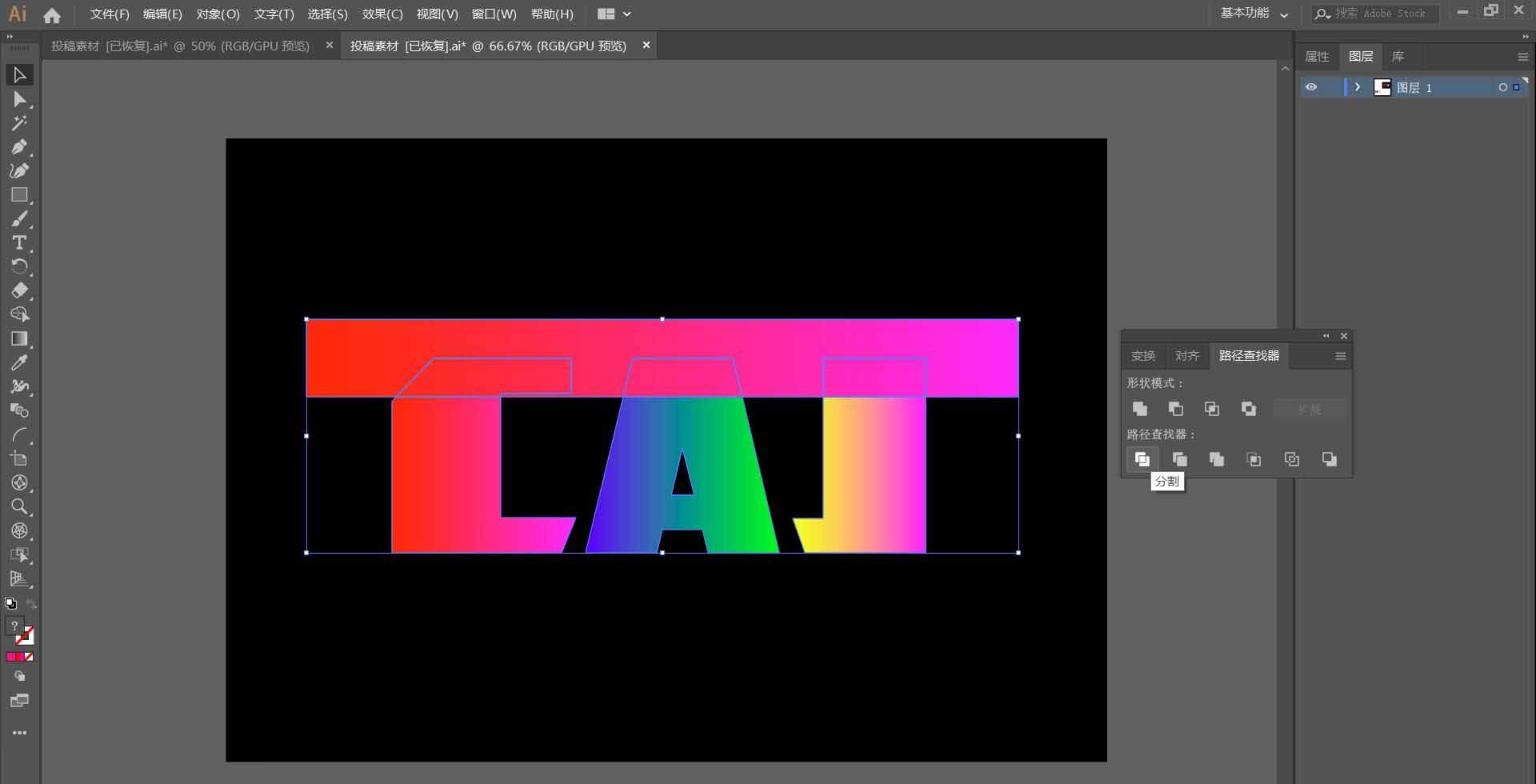Viewport: 1536px width, 784px height.
Task: Open the 效果(C) menu
Action: 382,14
